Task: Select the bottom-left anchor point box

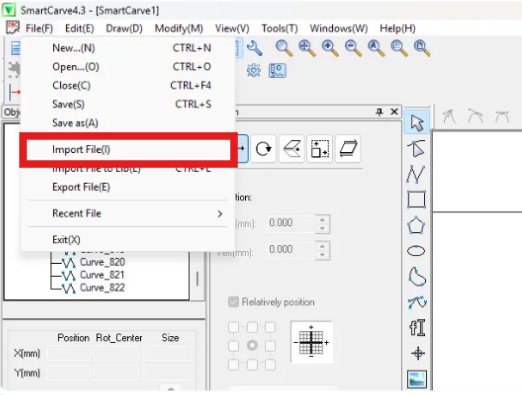Action: click(x=233, y=365)
